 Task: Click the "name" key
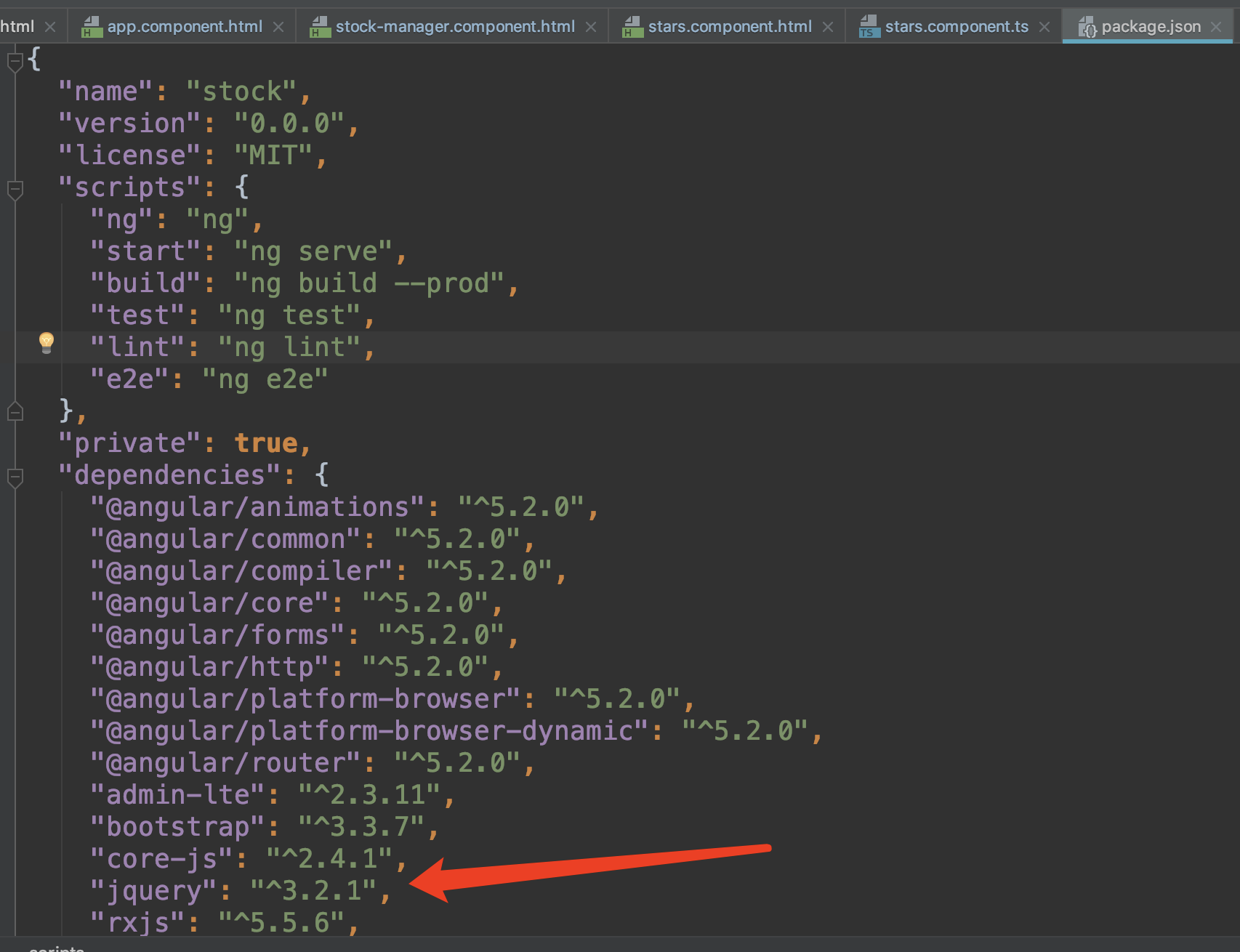pos(106,92)
